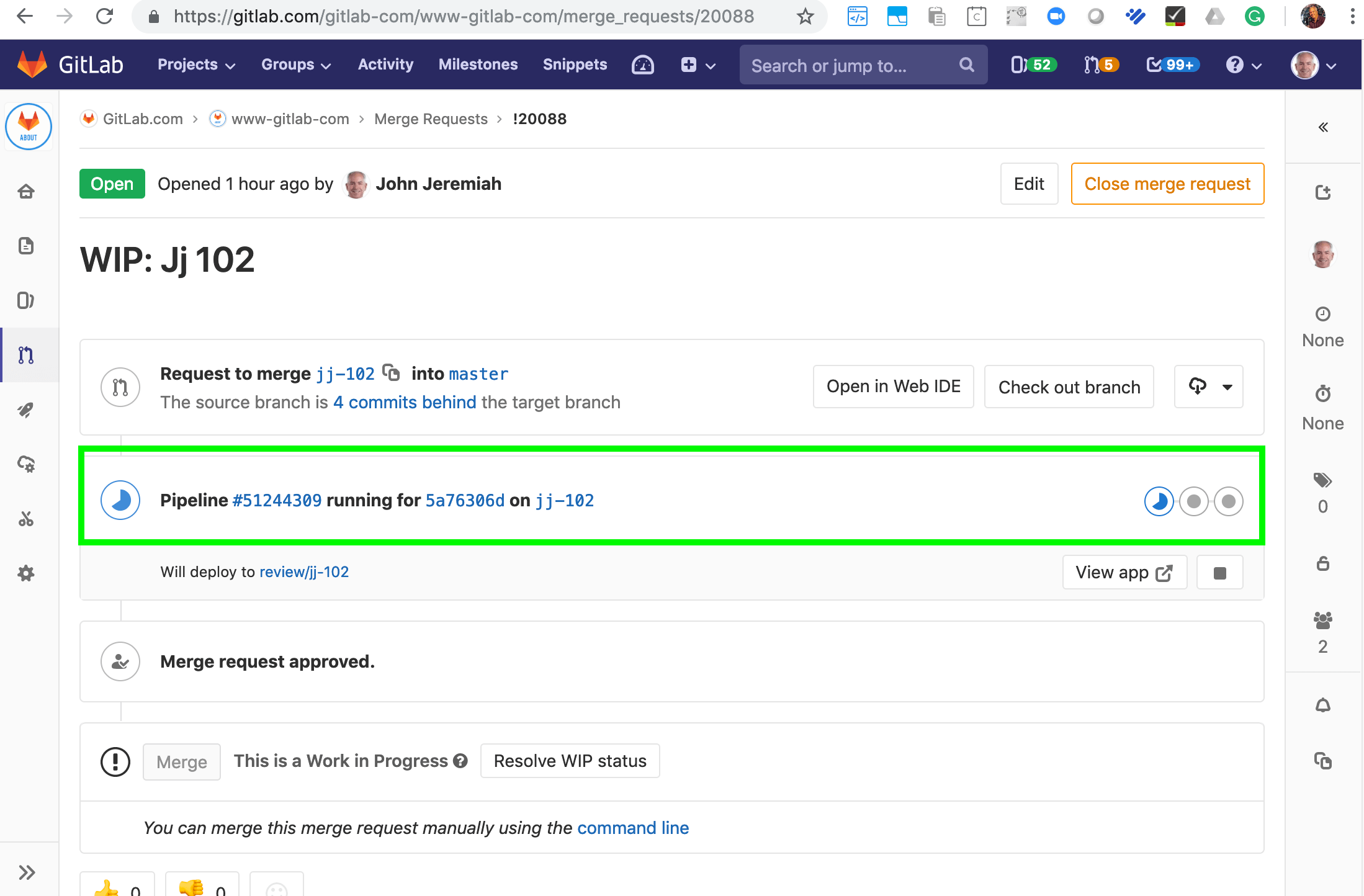The image size is (1364, 896).
Task: Open the second pending pipeline stage icon
Action: pyautogui.click(x=1193, y=501)
